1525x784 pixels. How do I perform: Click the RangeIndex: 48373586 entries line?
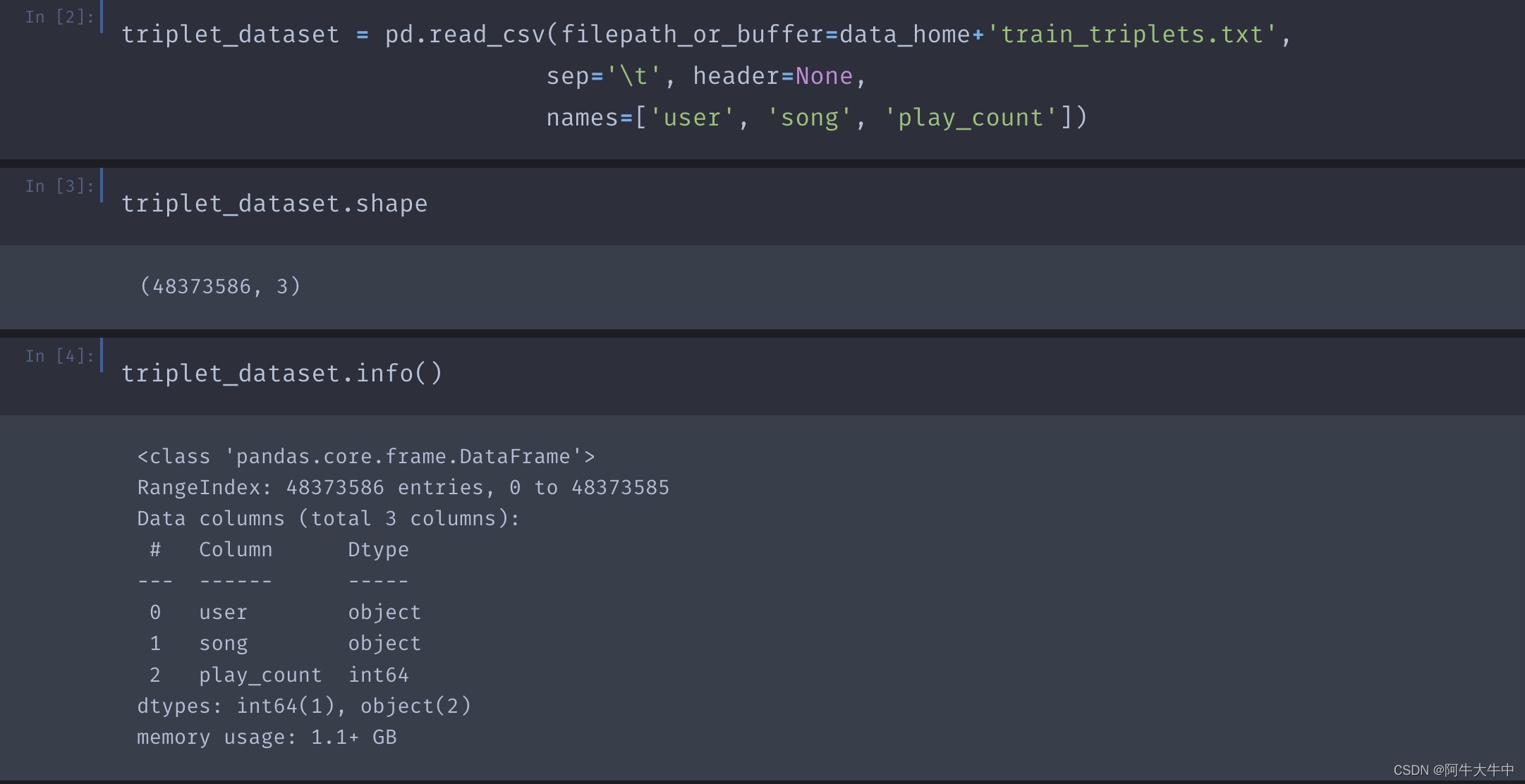coord(403,488)
